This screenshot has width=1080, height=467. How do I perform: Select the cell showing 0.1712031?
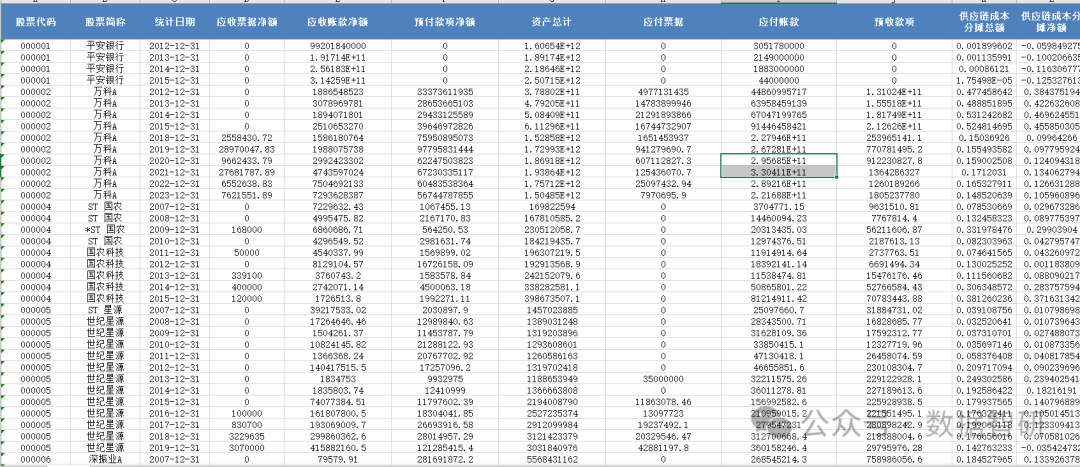pyautogui.click(x=984, y=172)
